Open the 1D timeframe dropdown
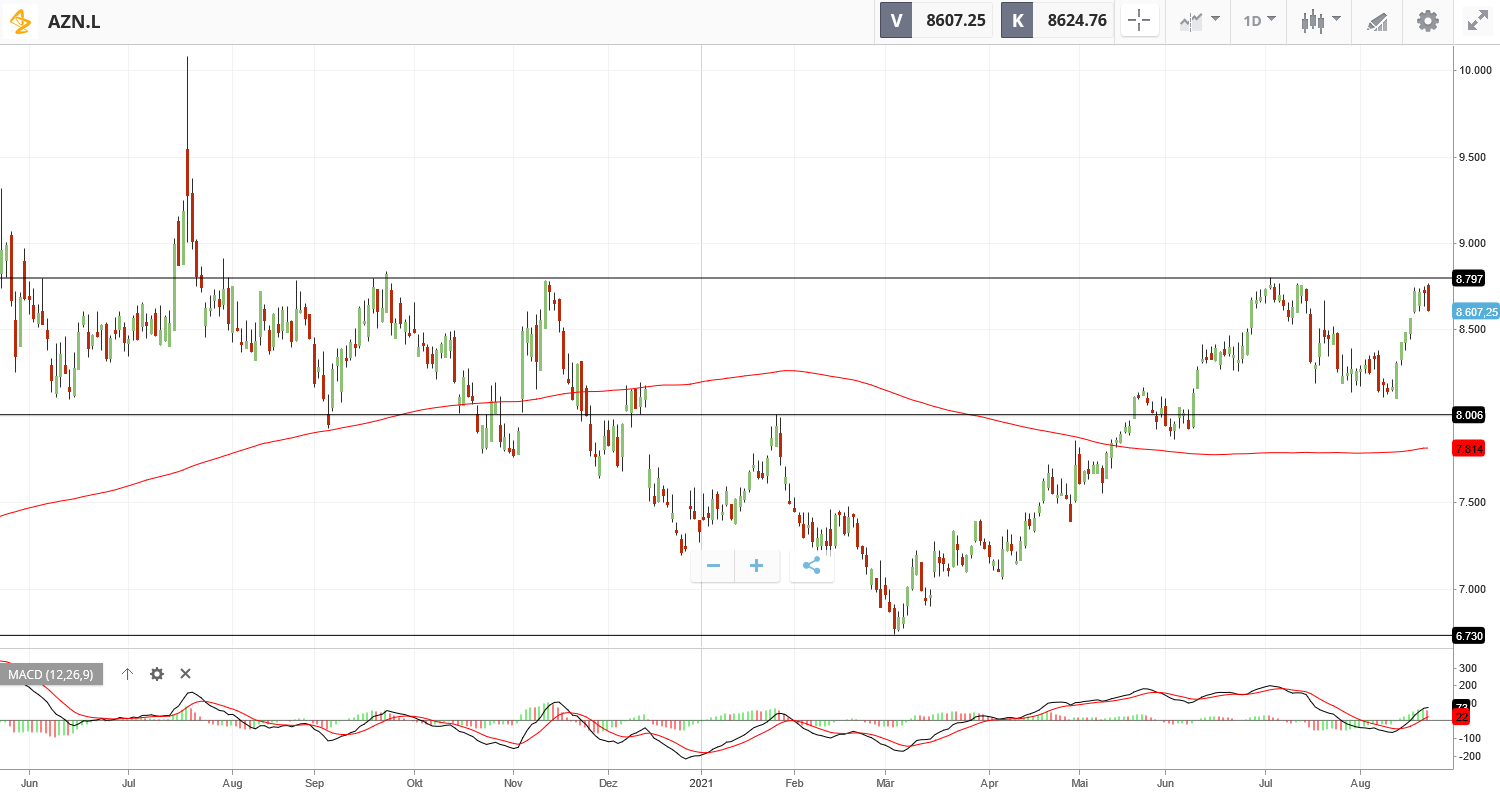The height and width of the screenshot is (797, 1500). click(1259, 20)
